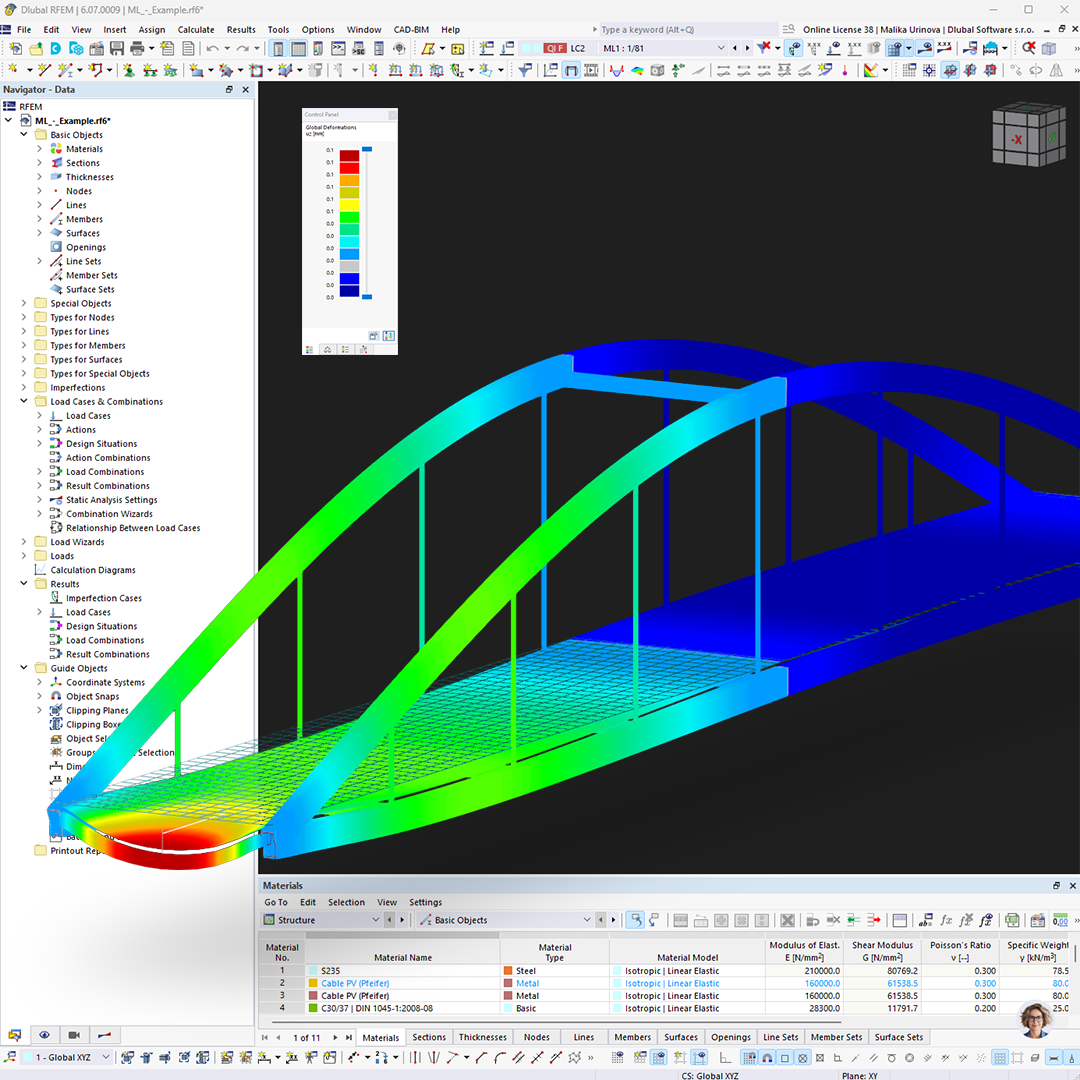Start the results animation filmstrip icon
This screenshot has width=1080, height=1080.
tap(591, 70)
